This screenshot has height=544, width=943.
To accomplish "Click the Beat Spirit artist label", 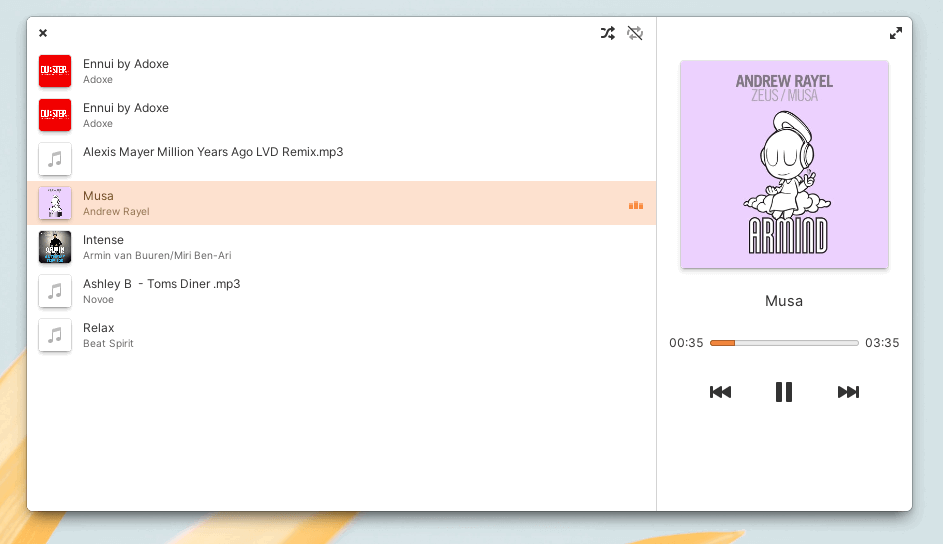I will point(108,343).
